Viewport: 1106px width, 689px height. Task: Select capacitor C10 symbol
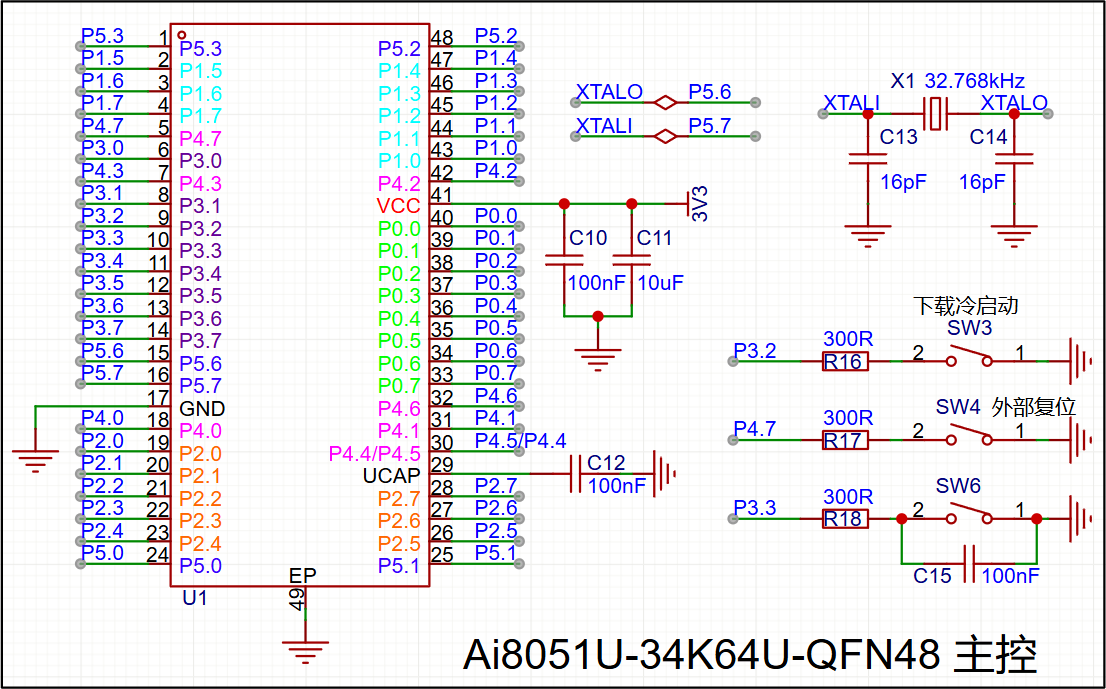click(564, 260)
